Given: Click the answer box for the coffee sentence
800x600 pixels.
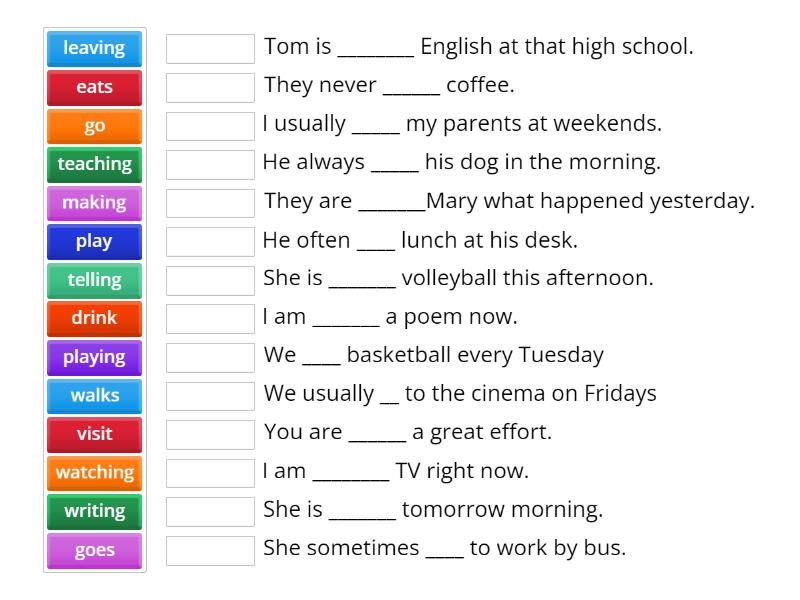Looking at the screenshot, I should pos(210,85).
